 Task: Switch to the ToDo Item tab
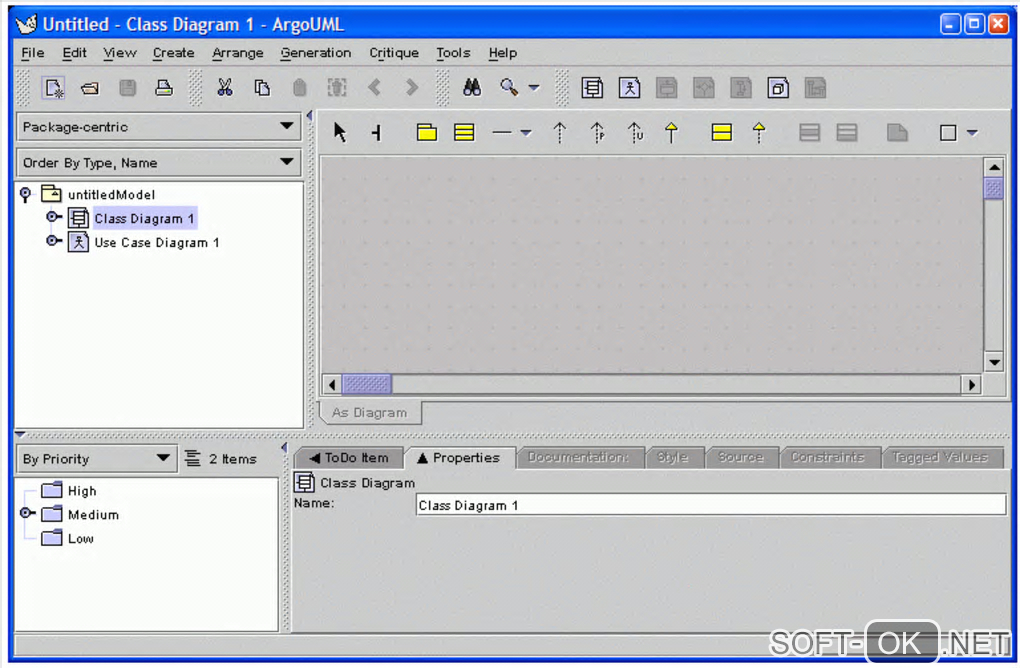click(x=349, y=458)
